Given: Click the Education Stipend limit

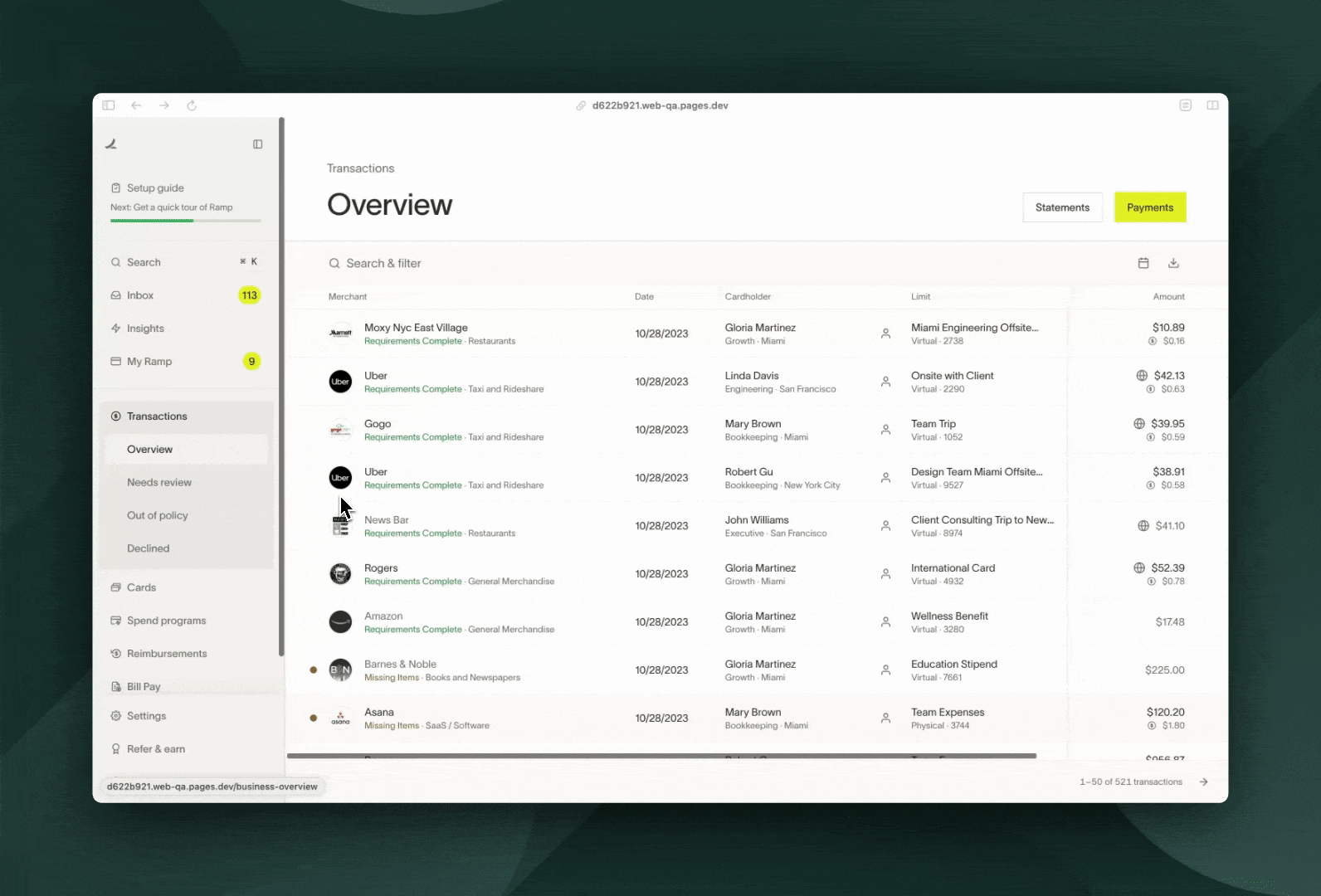Looking at the screenshot, I should (954, 665).
